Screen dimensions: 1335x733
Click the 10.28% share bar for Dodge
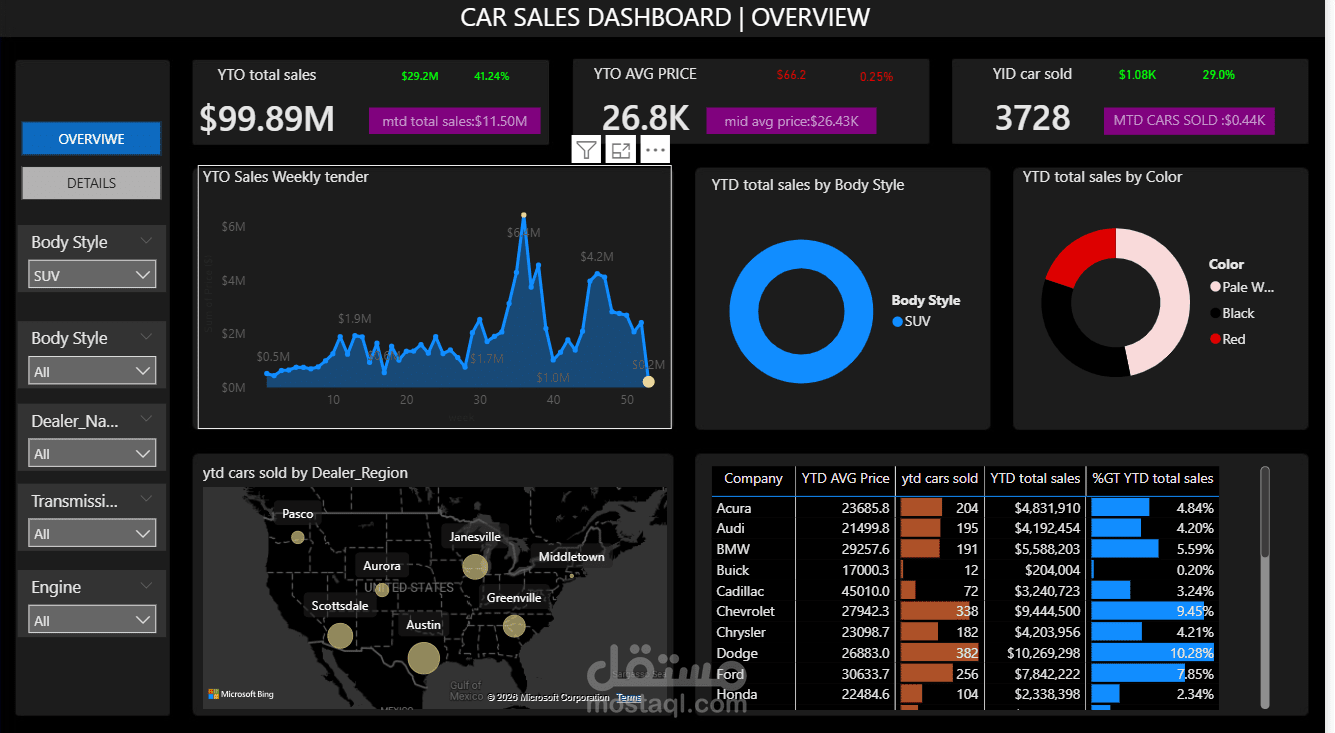coord(1152,653)
